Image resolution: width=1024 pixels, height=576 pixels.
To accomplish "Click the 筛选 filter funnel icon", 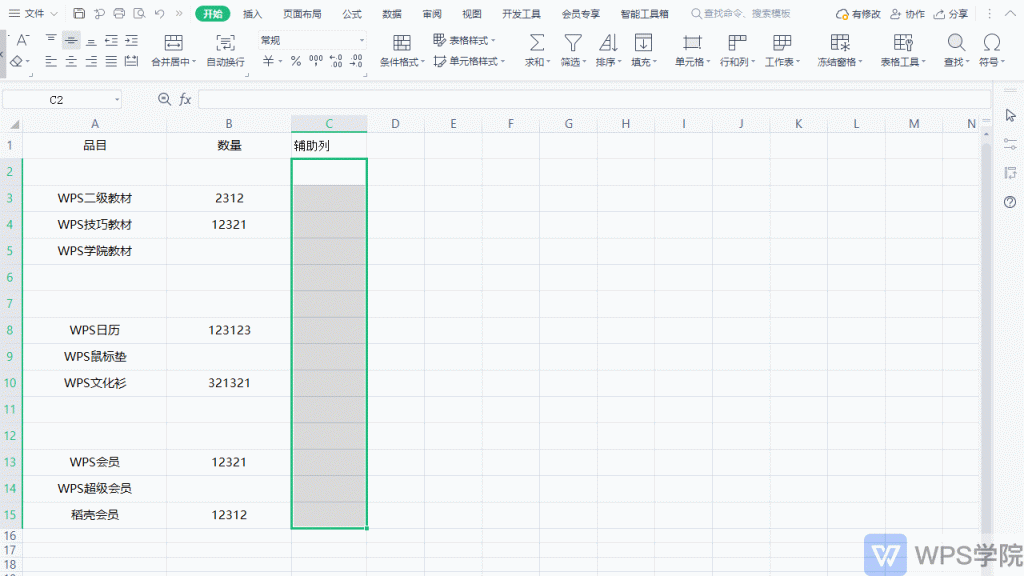I will (x=573, y=43).
